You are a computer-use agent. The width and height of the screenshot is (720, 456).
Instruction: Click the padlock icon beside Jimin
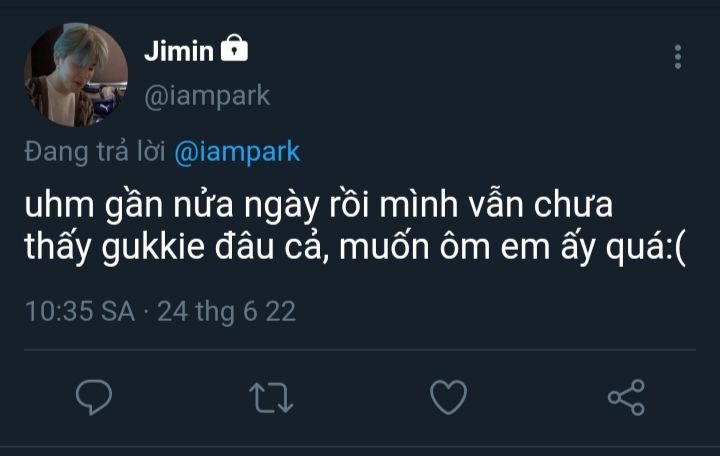pos(234,49)
